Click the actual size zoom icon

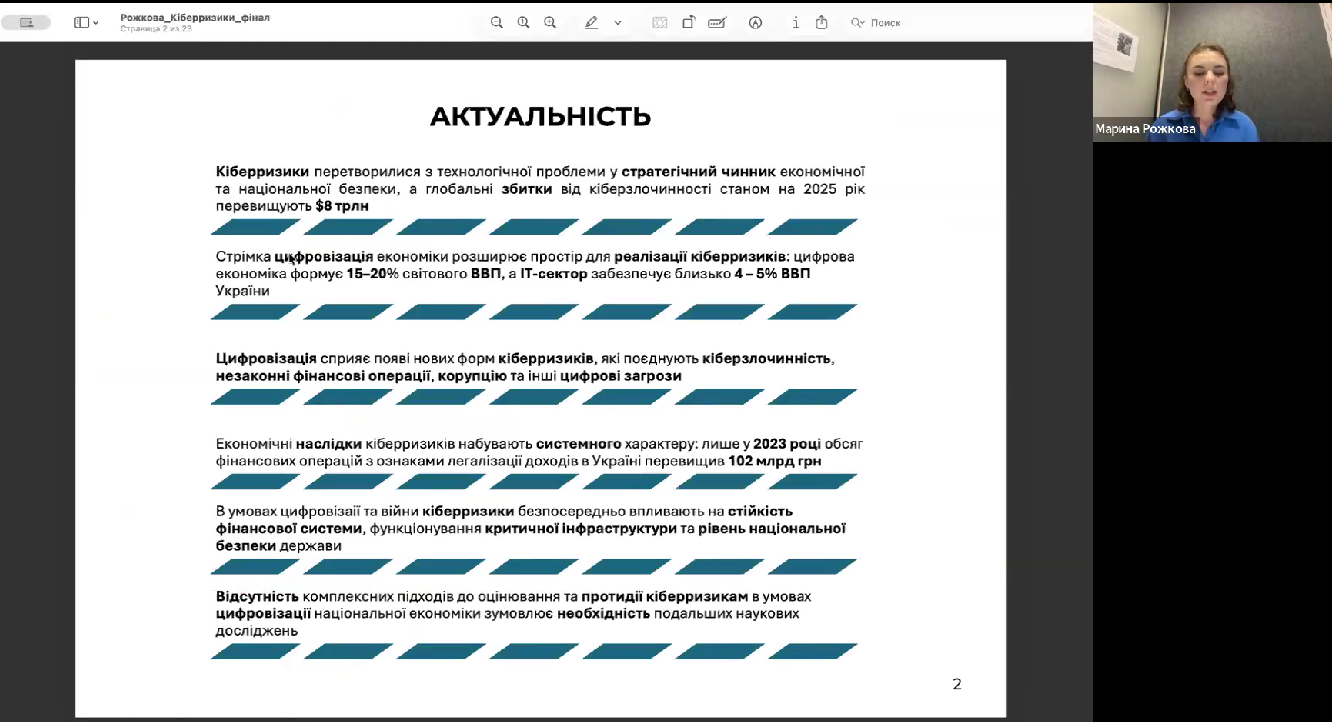click(523, 22)
